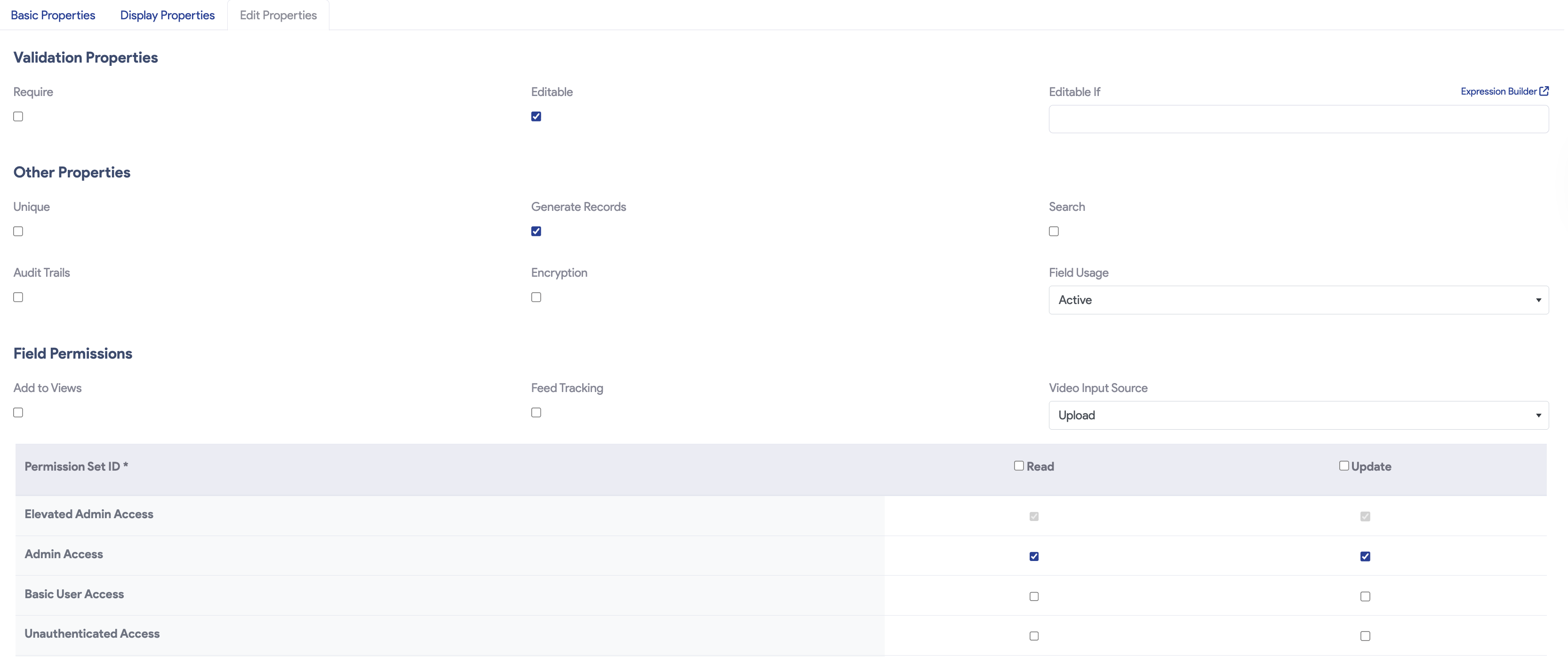Check the Add to Views checkbox
This screenshot has height=657, width=1568.
(18, 412)
